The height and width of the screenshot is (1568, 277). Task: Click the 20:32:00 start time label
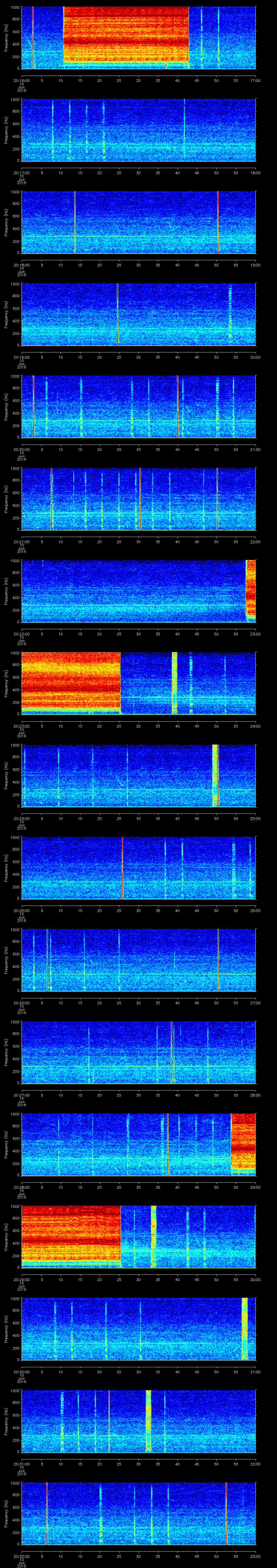21,1556
